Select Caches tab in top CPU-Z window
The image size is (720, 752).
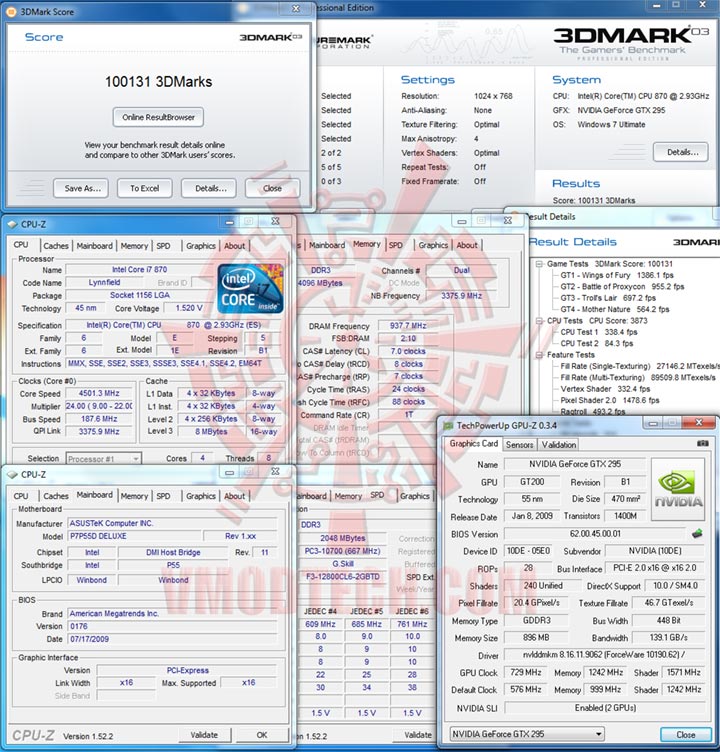point(56,246)
